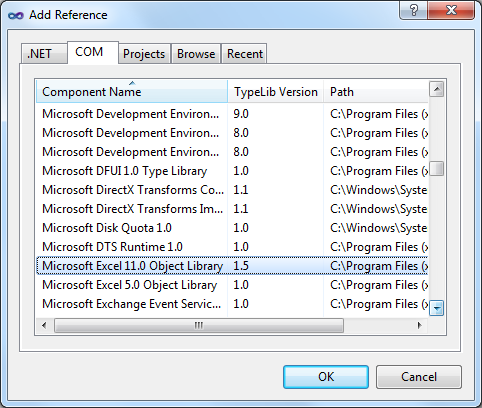
Task: Click the version 9.0 cell
Action: pyautogui.click(x=241, y=114)
